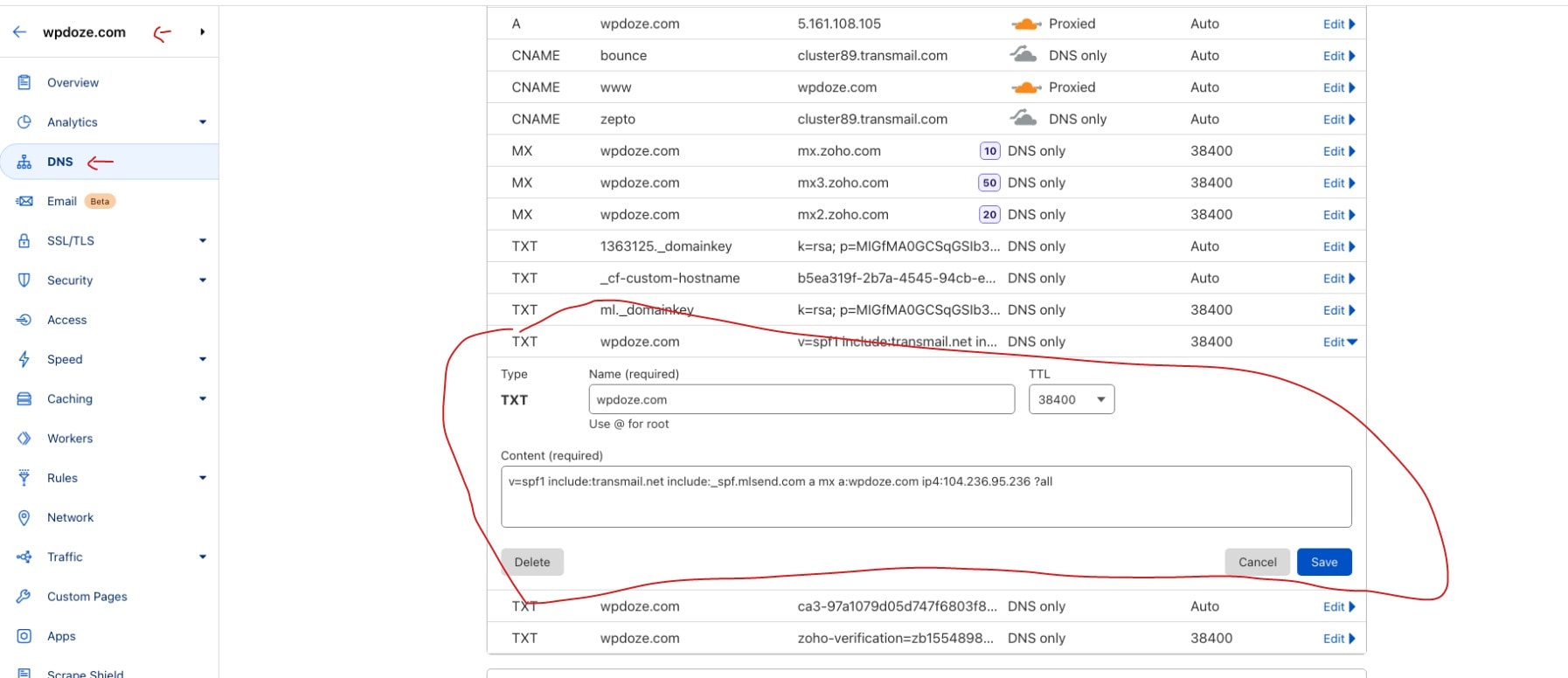Click the Workers diamond icon
This screenshot has height=678, width=1568.
tap(24, 439)
